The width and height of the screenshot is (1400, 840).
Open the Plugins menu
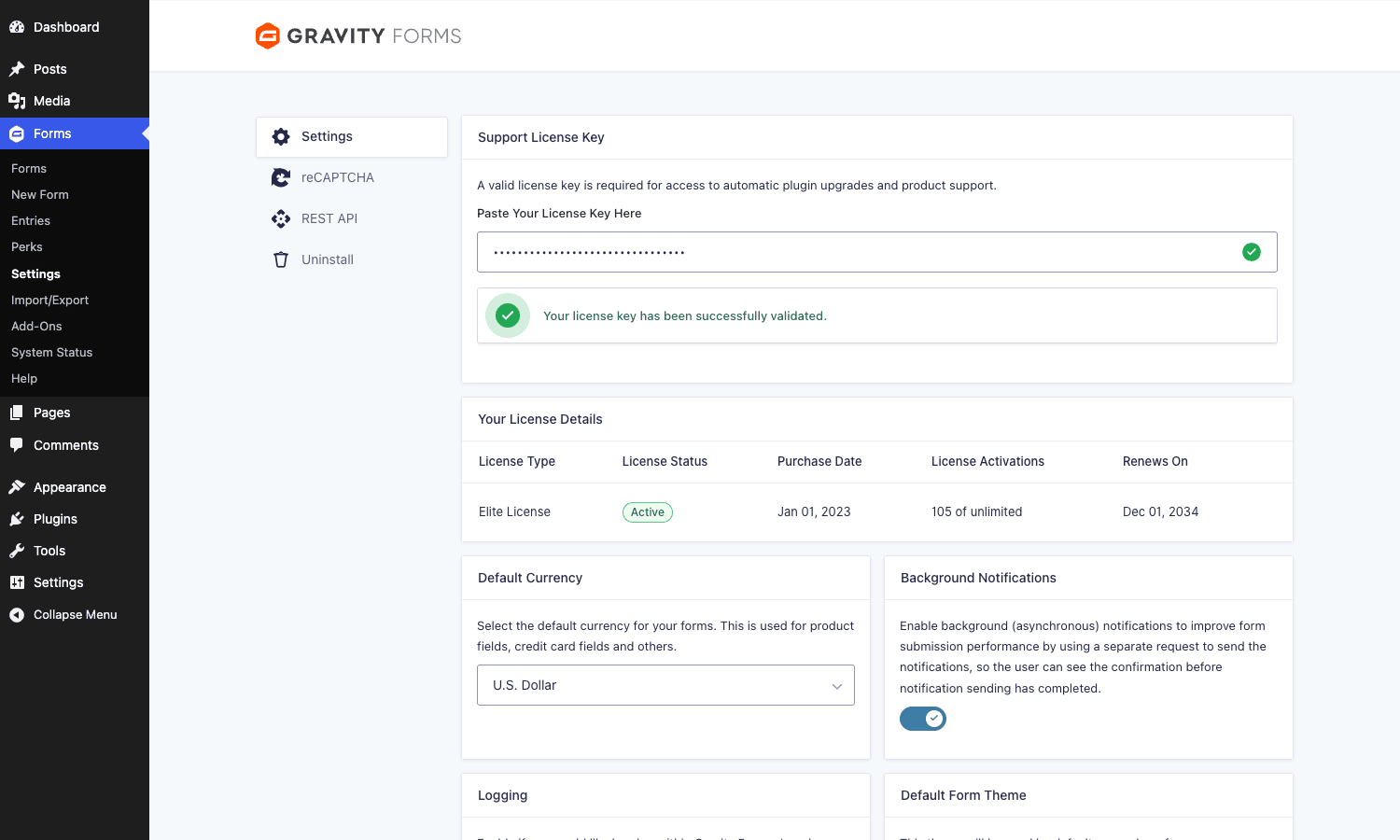point(75,519)
